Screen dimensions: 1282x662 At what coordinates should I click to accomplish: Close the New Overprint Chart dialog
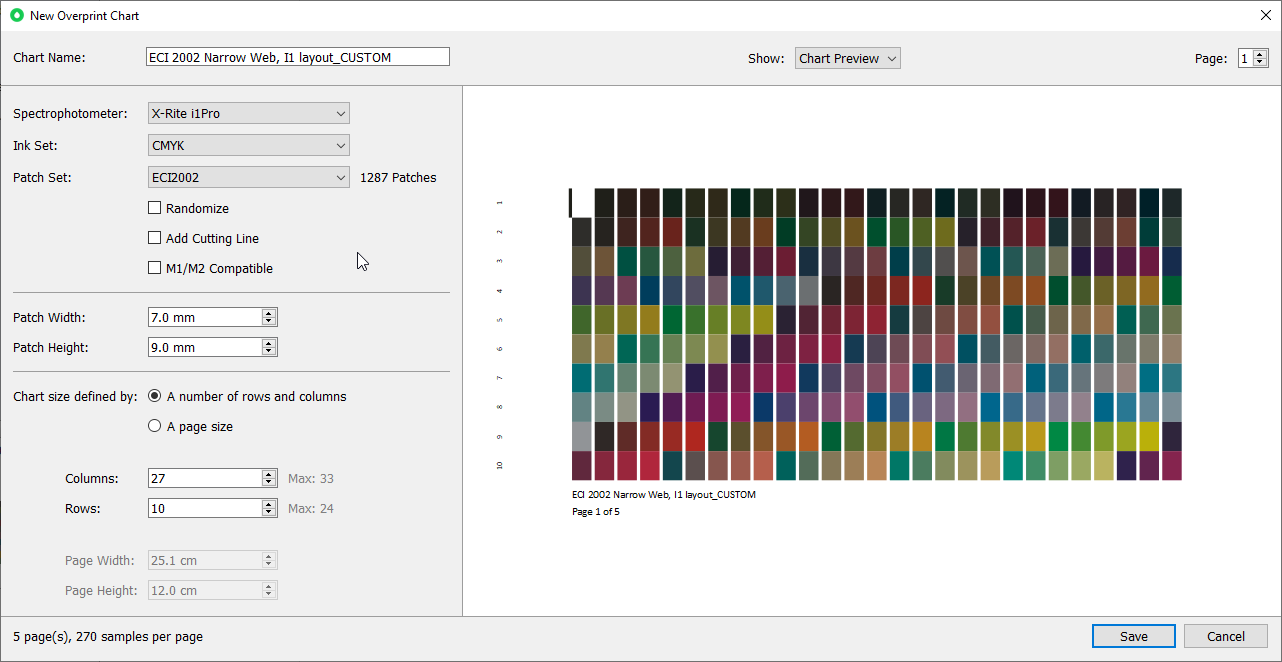click(x=1265, y=15)
